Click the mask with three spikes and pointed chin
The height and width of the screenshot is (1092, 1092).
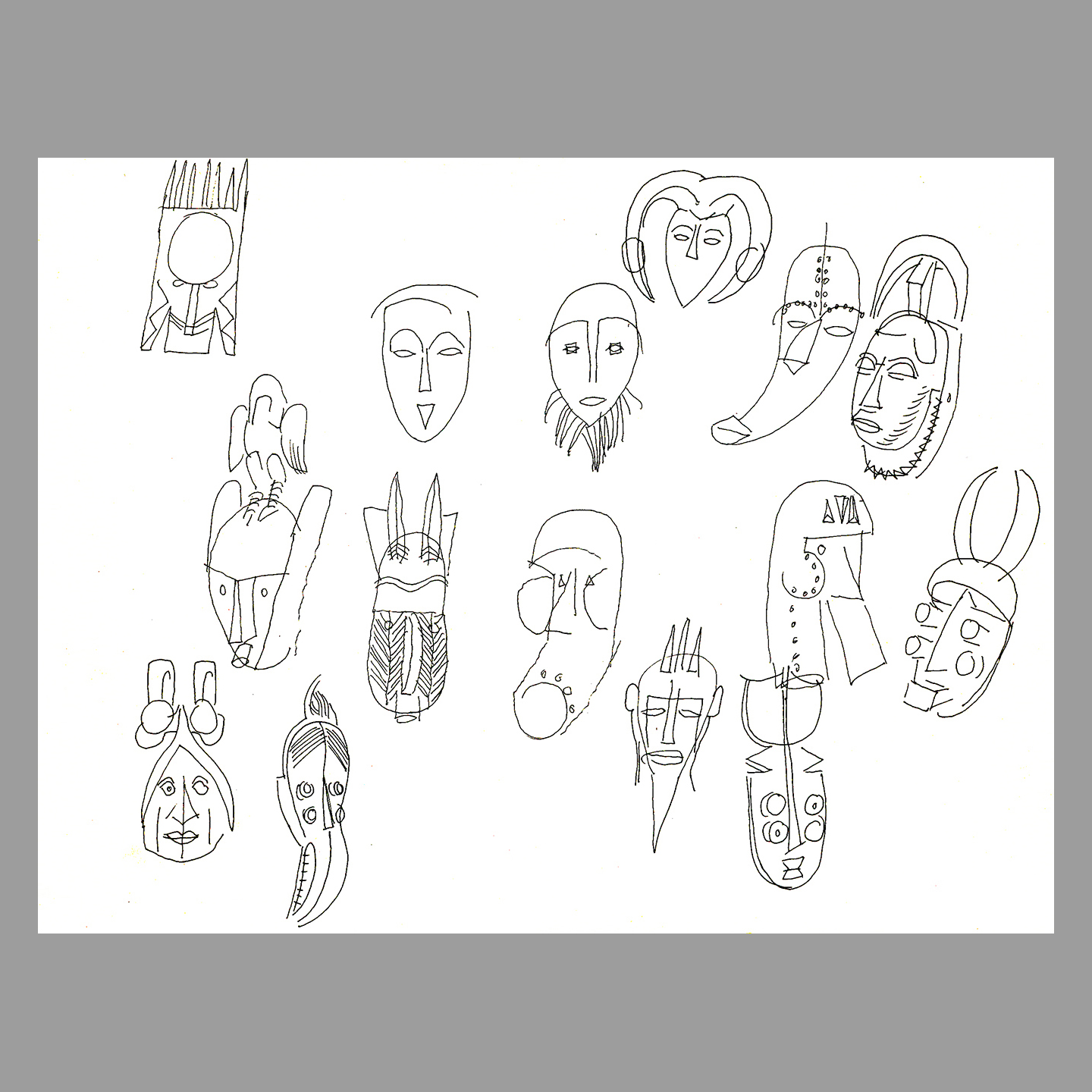(667, 728)
